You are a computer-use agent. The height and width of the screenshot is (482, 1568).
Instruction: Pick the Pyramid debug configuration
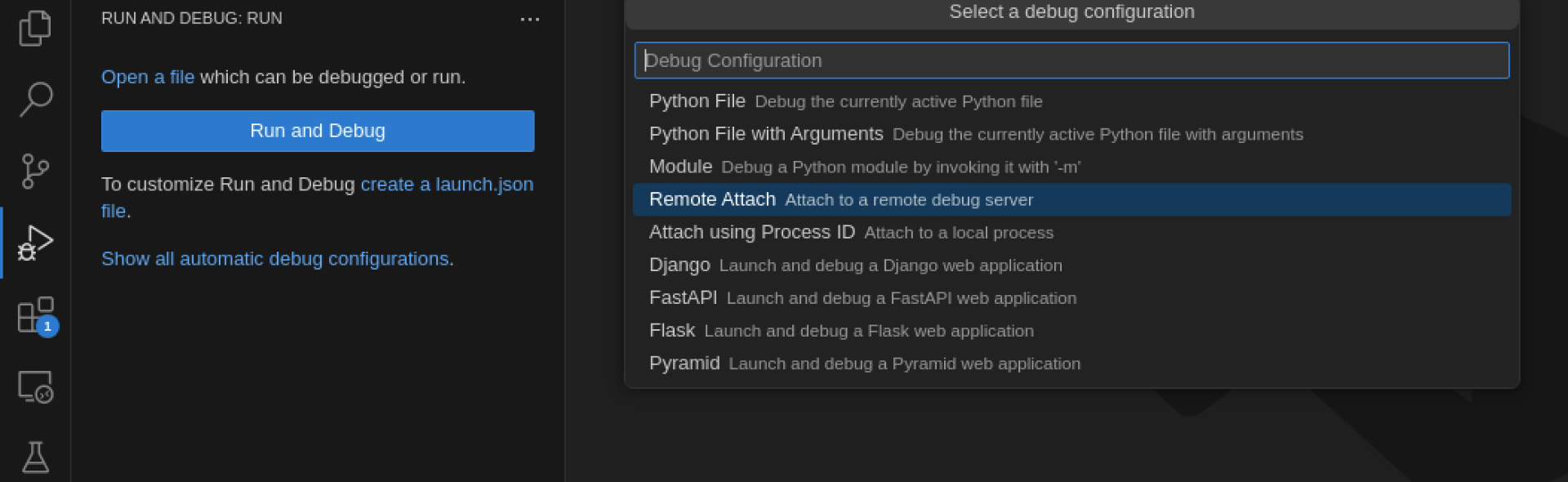tap(1071, 363)
